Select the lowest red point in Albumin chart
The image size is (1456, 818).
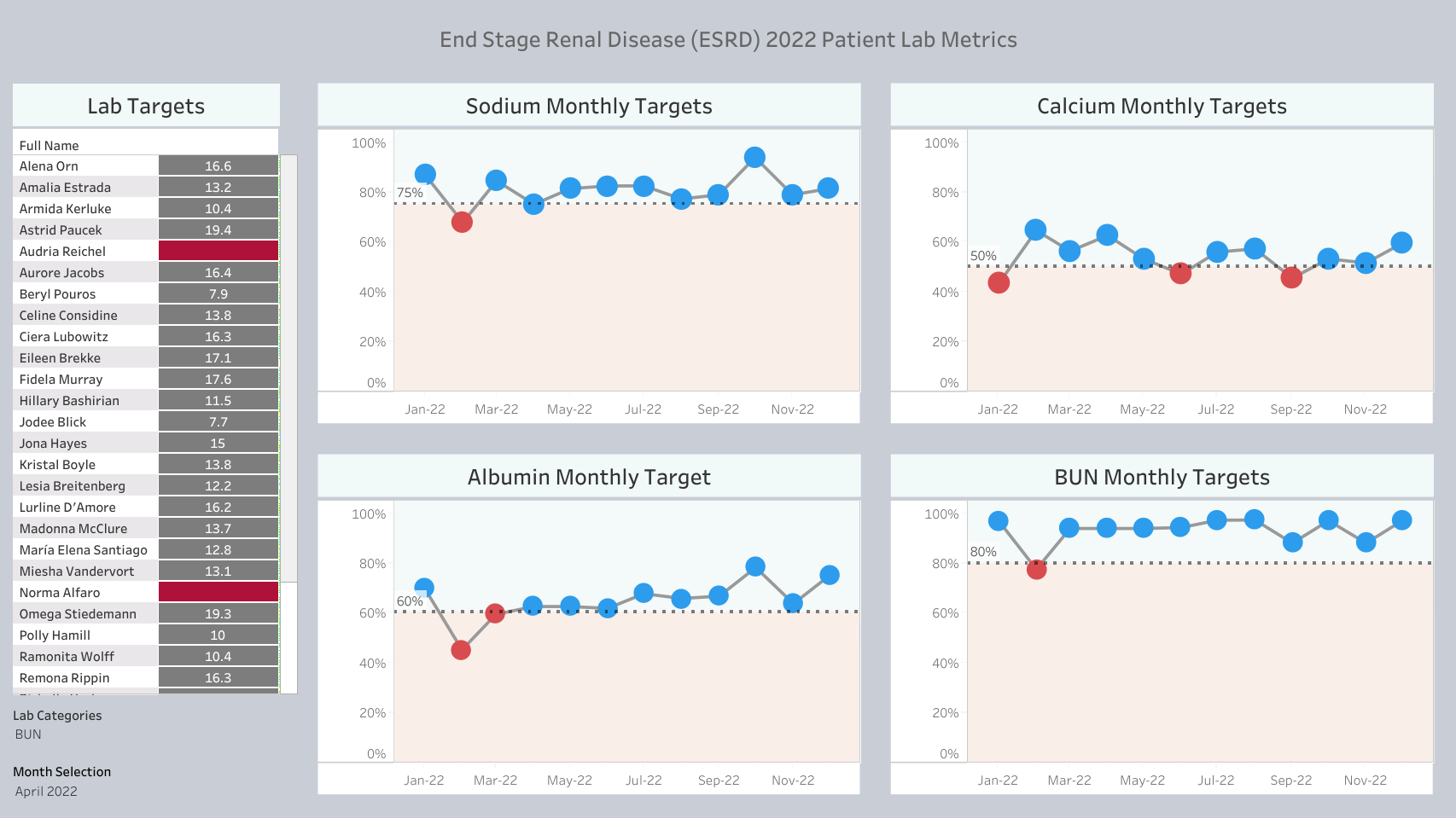[x=461, y=650]
